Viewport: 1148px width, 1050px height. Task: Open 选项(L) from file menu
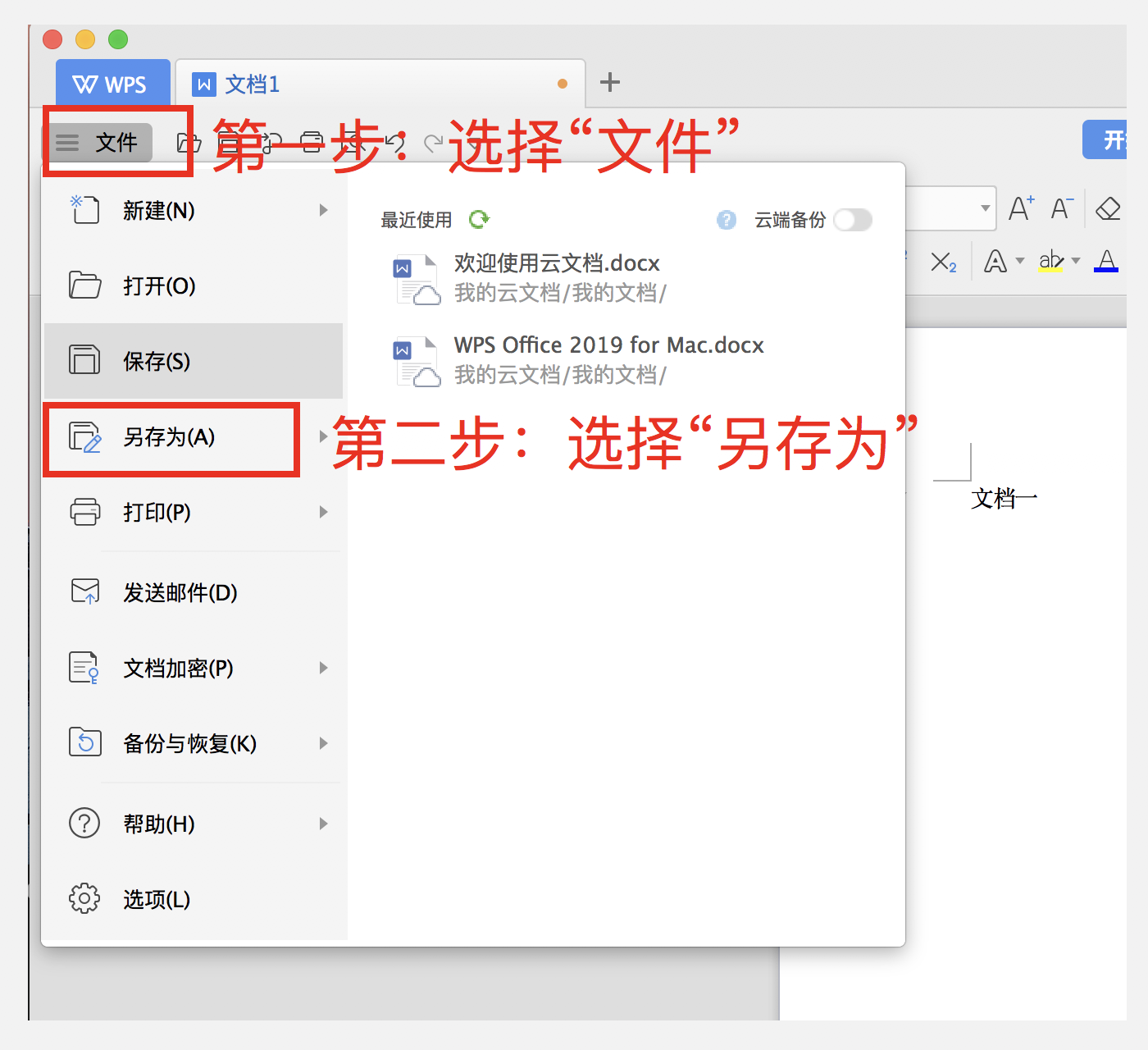click(194, 899)
